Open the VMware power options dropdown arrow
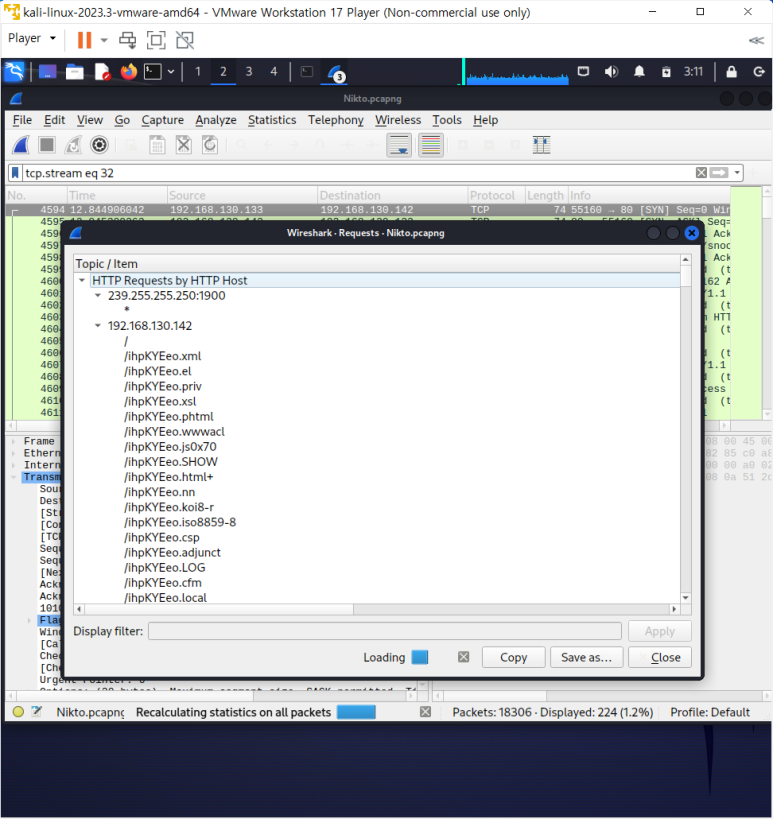The height and width of the screenshot is (819, 773). point(104,40)
